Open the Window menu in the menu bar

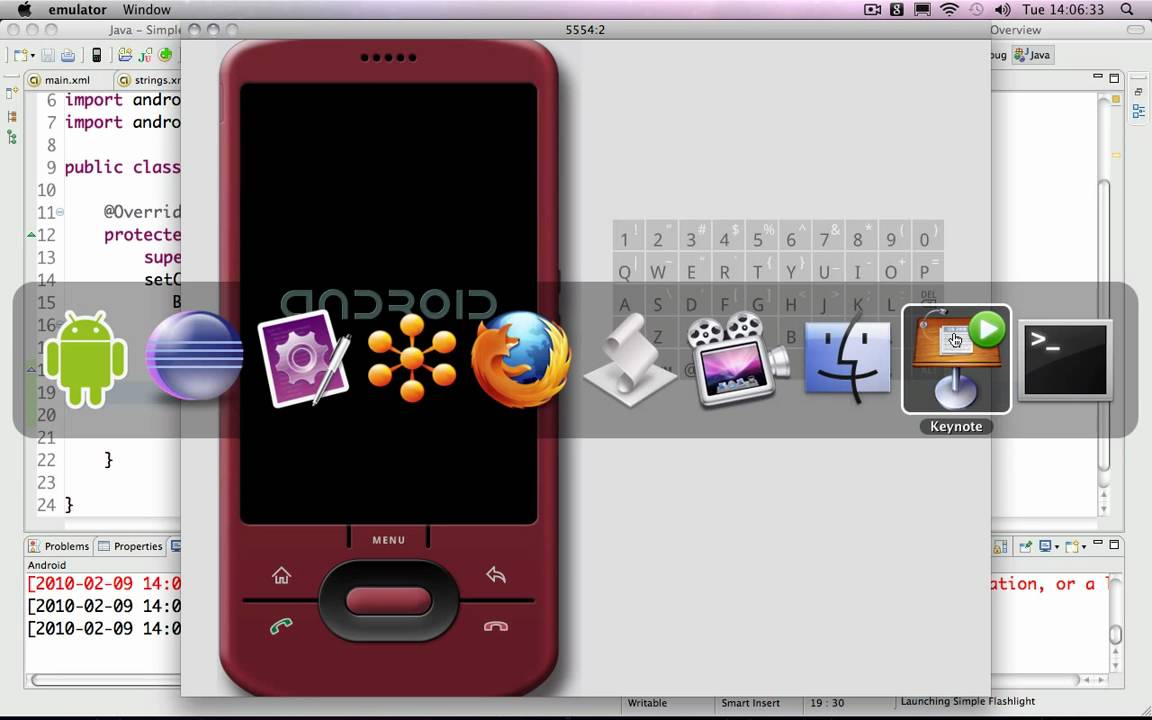click(x=146, y=10)
